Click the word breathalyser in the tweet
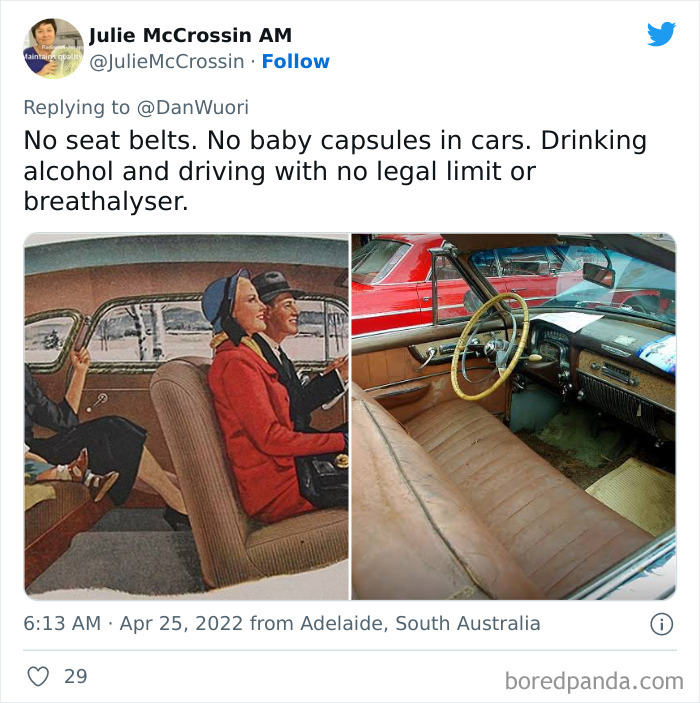Viewport: 700px width, 703px height. pos(106,201)
